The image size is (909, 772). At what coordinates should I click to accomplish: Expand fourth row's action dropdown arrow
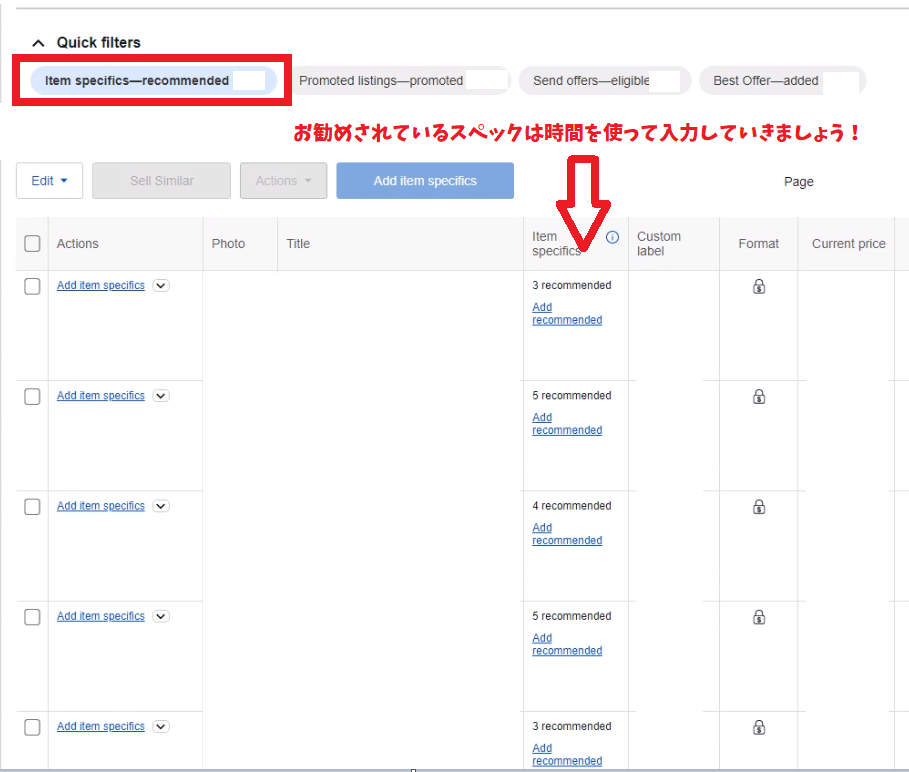pos(161,617)
